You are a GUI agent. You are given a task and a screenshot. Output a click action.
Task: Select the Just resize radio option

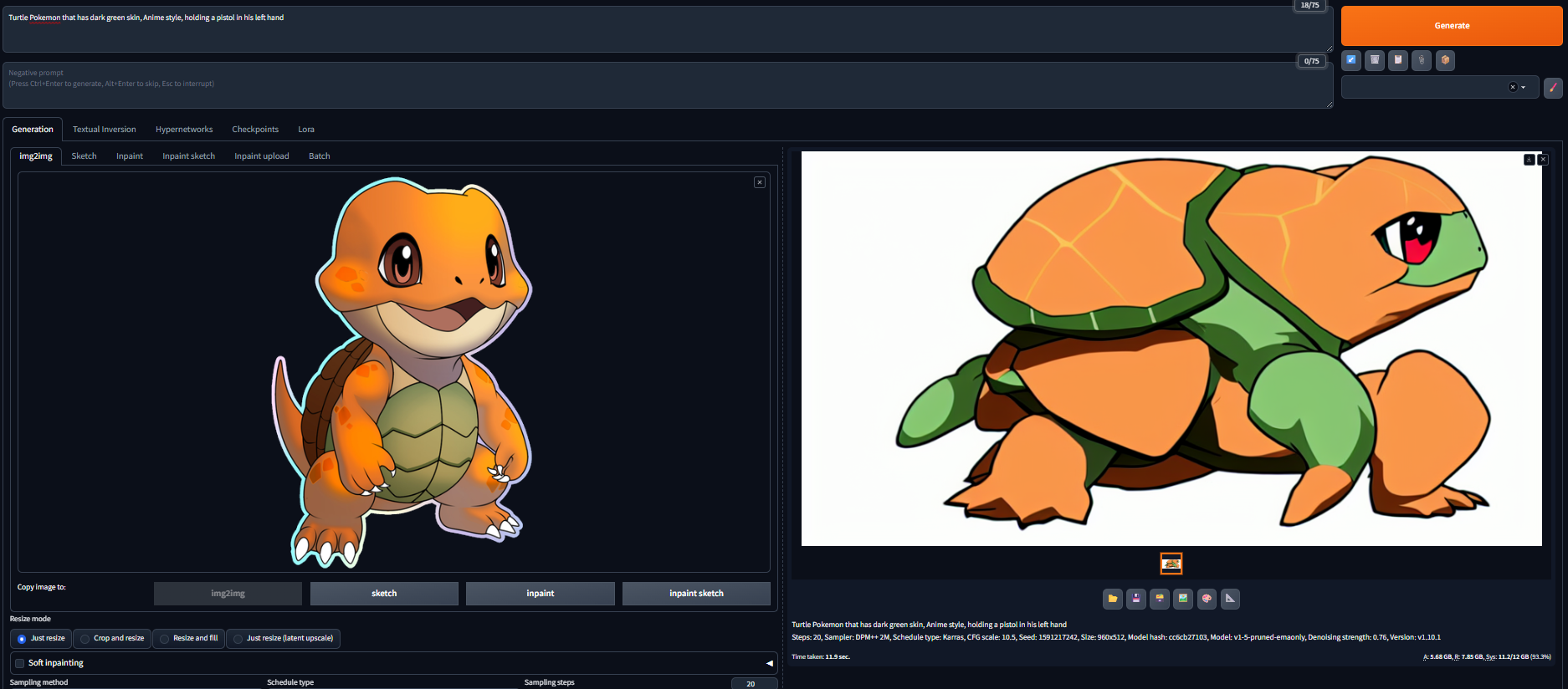point(41,639)
